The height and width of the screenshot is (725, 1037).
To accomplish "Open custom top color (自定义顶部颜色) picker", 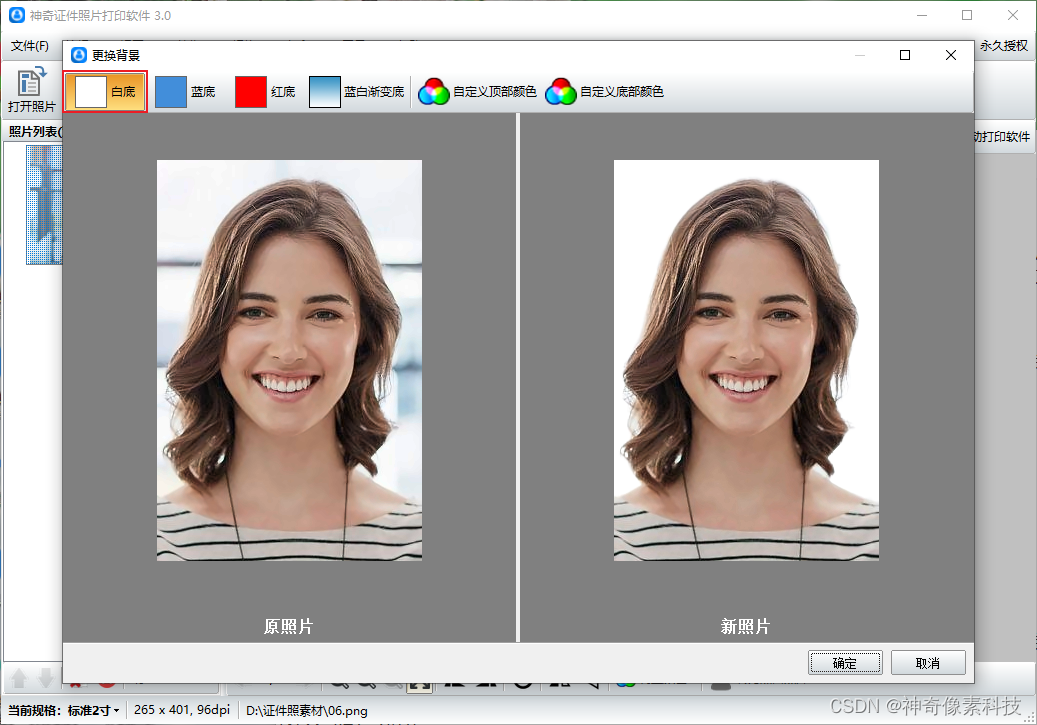I will pyautogui.click(x=477, y=91).
